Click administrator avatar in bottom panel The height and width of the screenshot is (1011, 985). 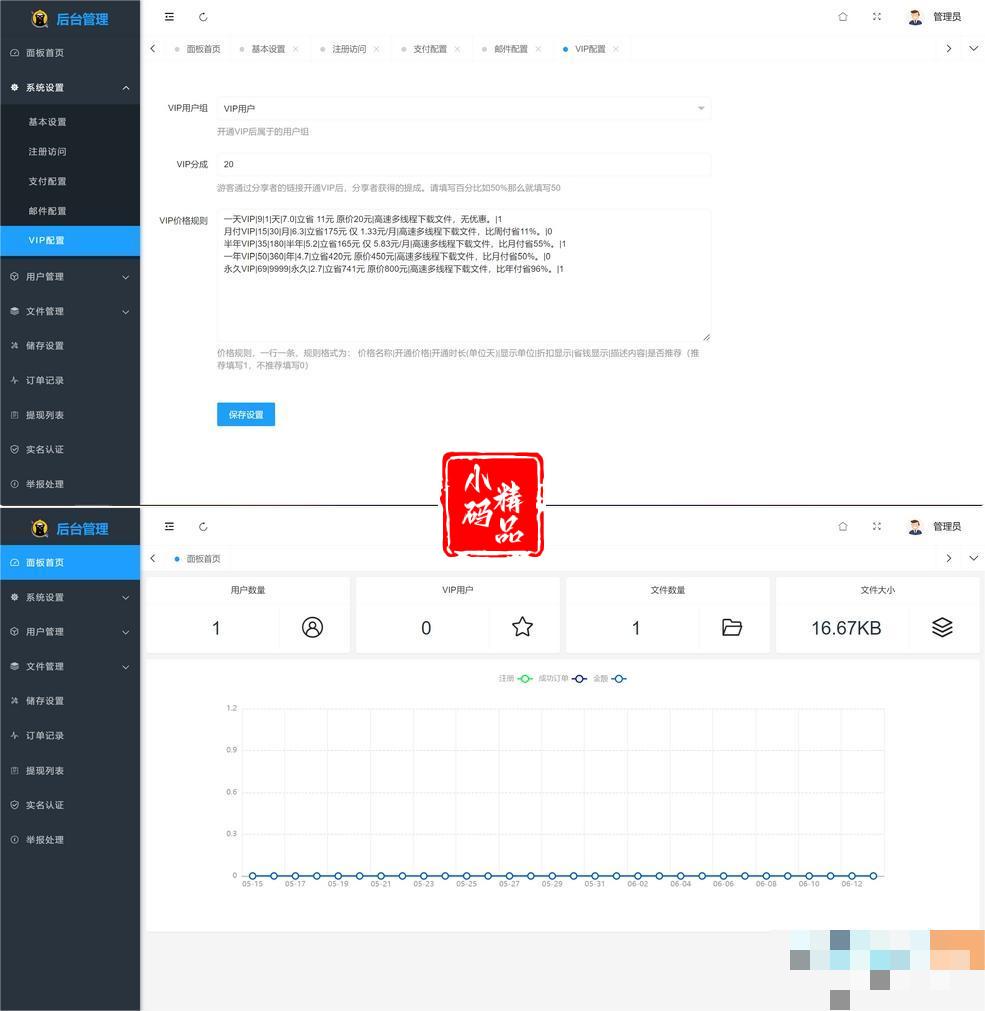915,527
